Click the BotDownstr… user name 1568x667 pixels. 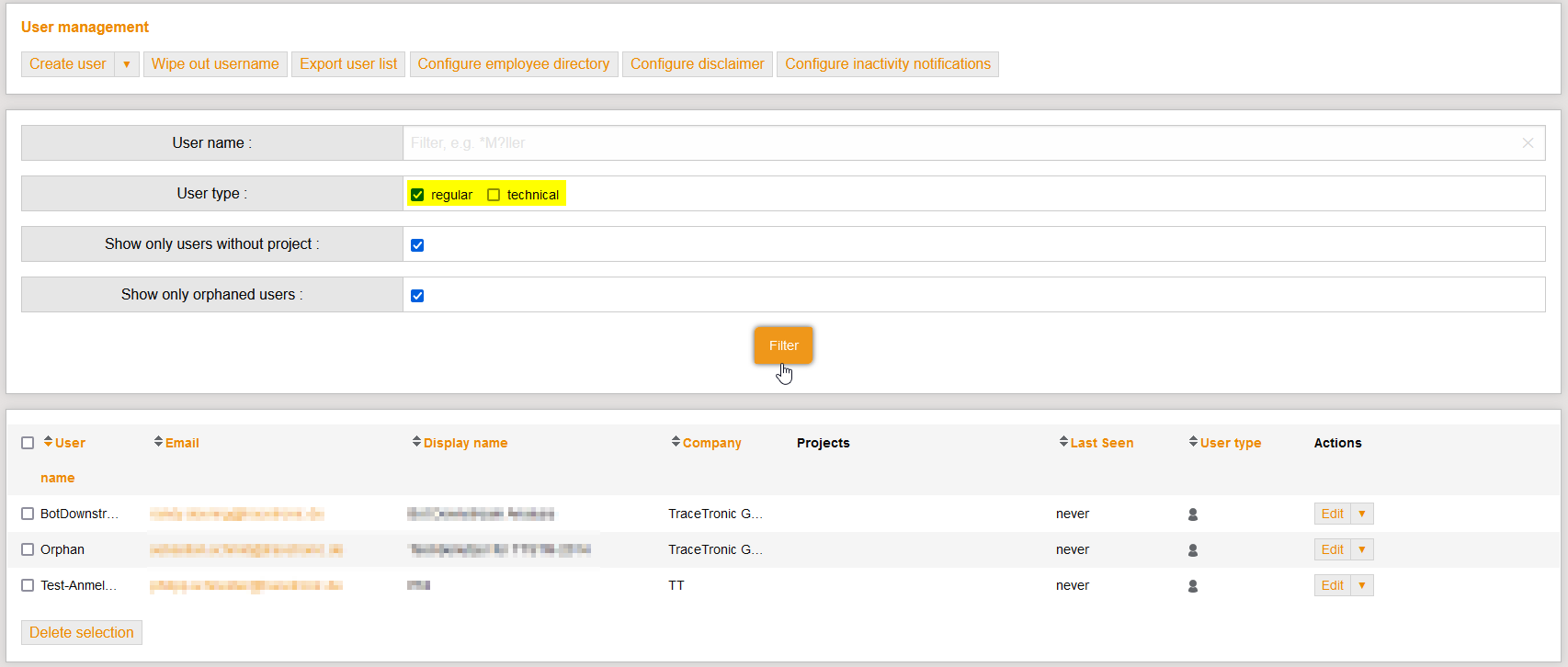point(79,514)
